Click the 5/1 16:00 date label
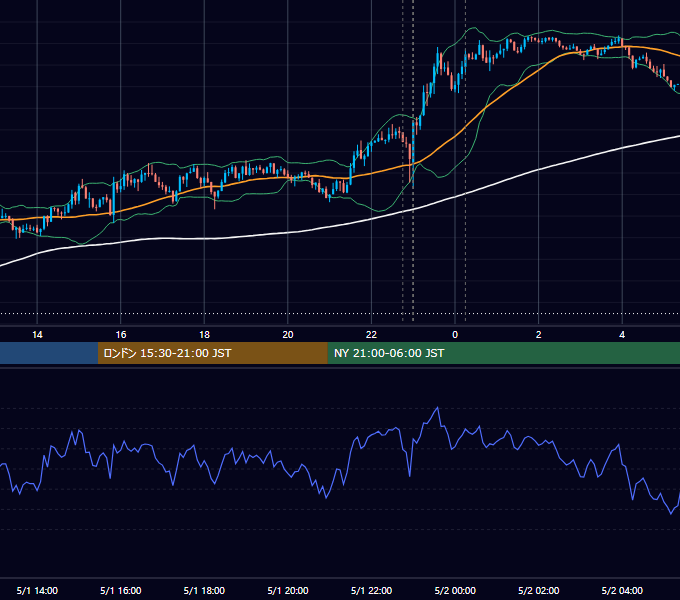The image size is (680, 600). 121,590
